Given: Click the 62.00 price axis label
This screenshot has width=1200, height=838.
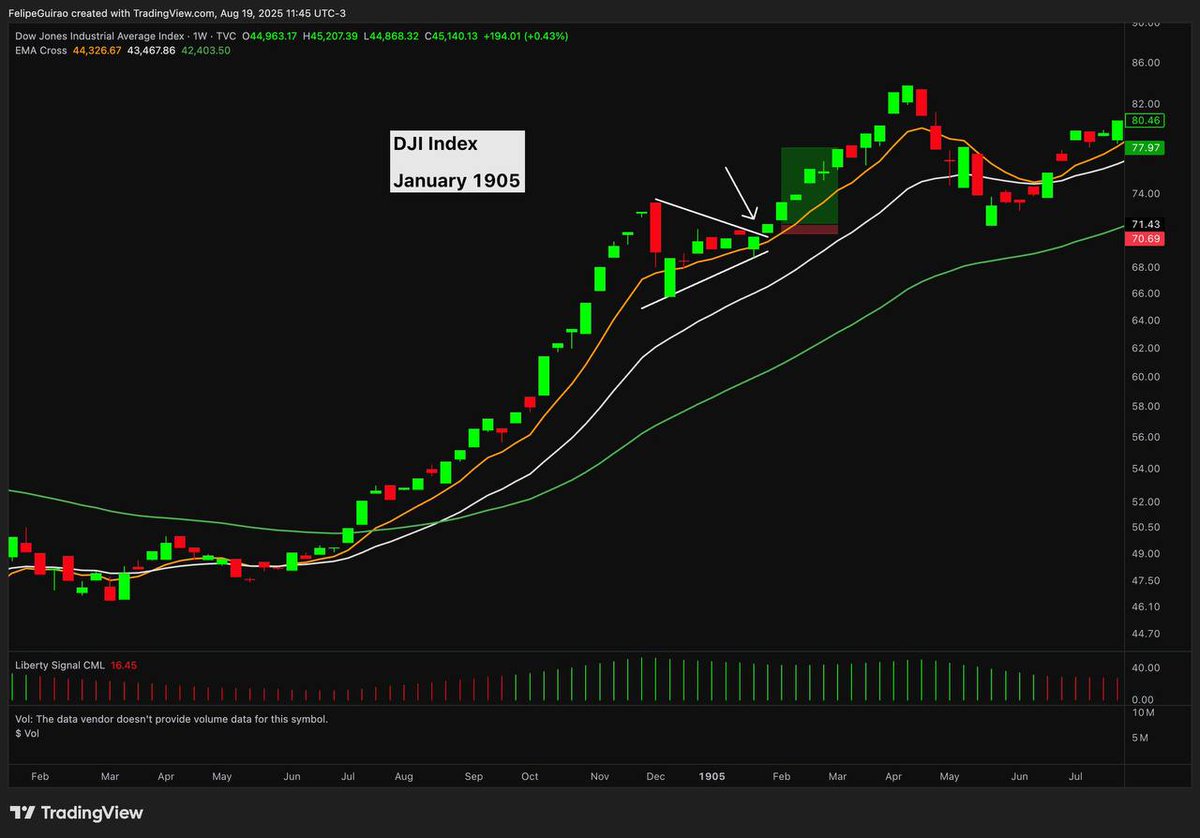Looking at the screenshot, I should [x=1144, y=349].
